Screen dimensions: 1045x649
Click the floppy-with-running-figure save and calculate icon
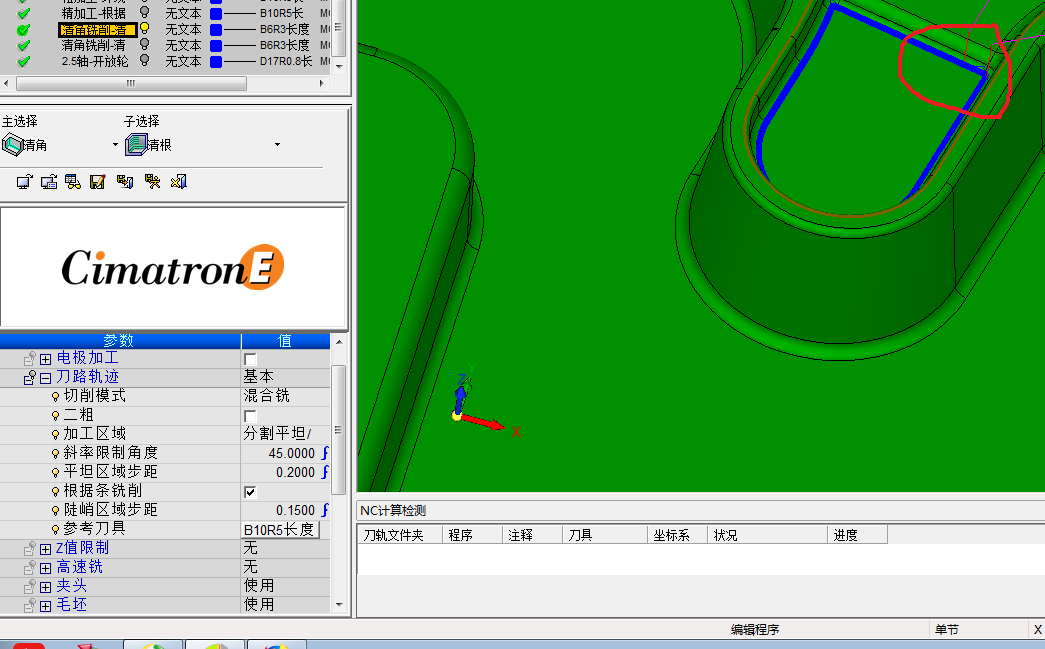153,182
